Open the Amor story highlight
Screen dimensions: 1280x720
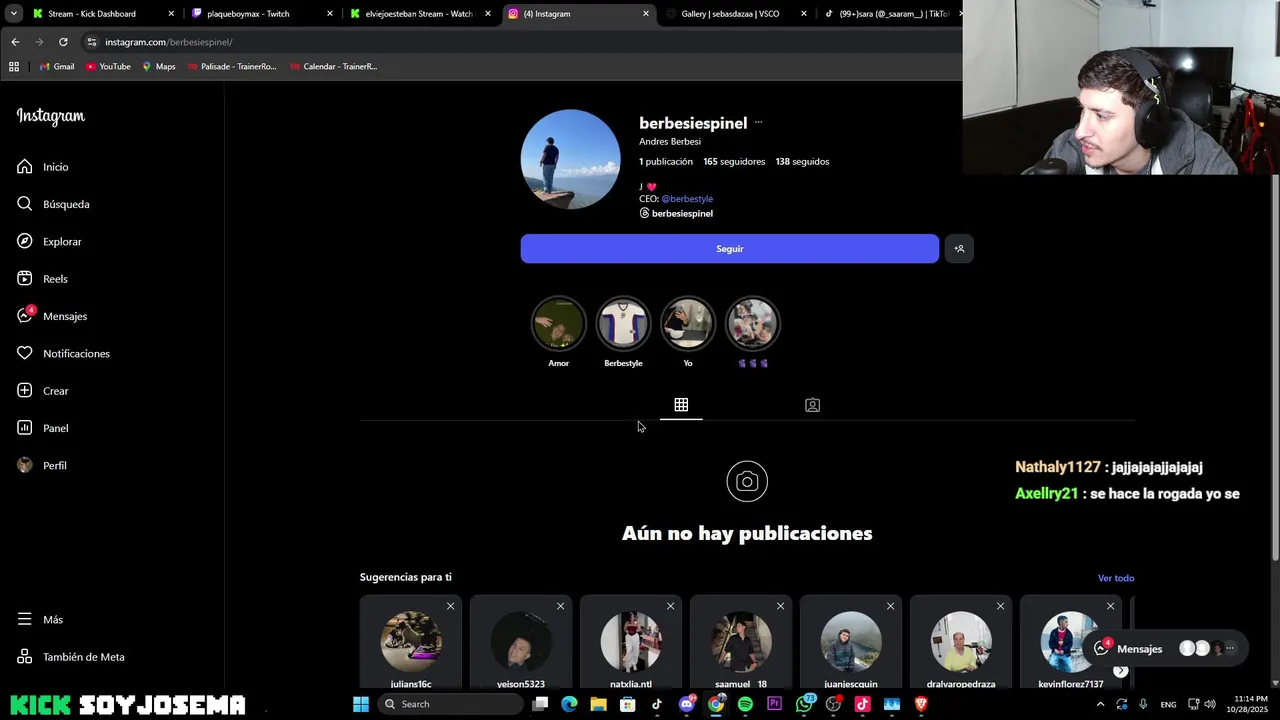(558, 324)
